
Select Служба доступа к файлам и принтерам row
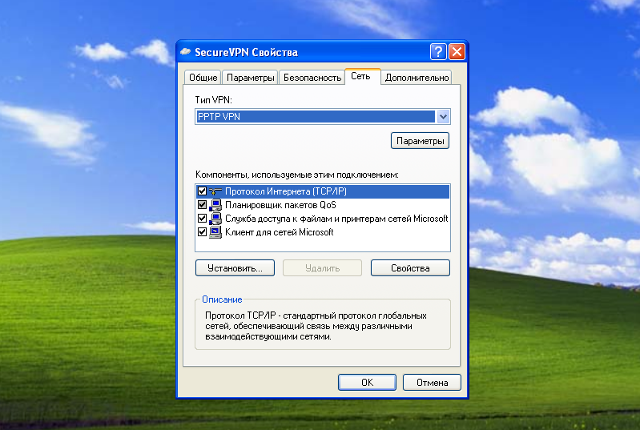[322, 219]
